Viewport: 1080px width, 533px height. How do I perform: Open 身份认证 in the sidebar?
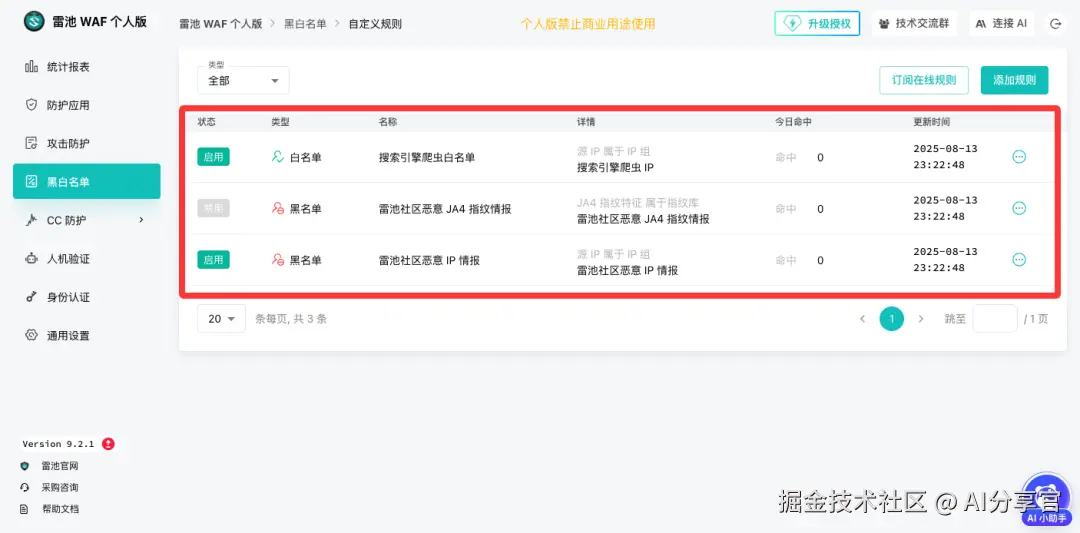click(87, 297)
